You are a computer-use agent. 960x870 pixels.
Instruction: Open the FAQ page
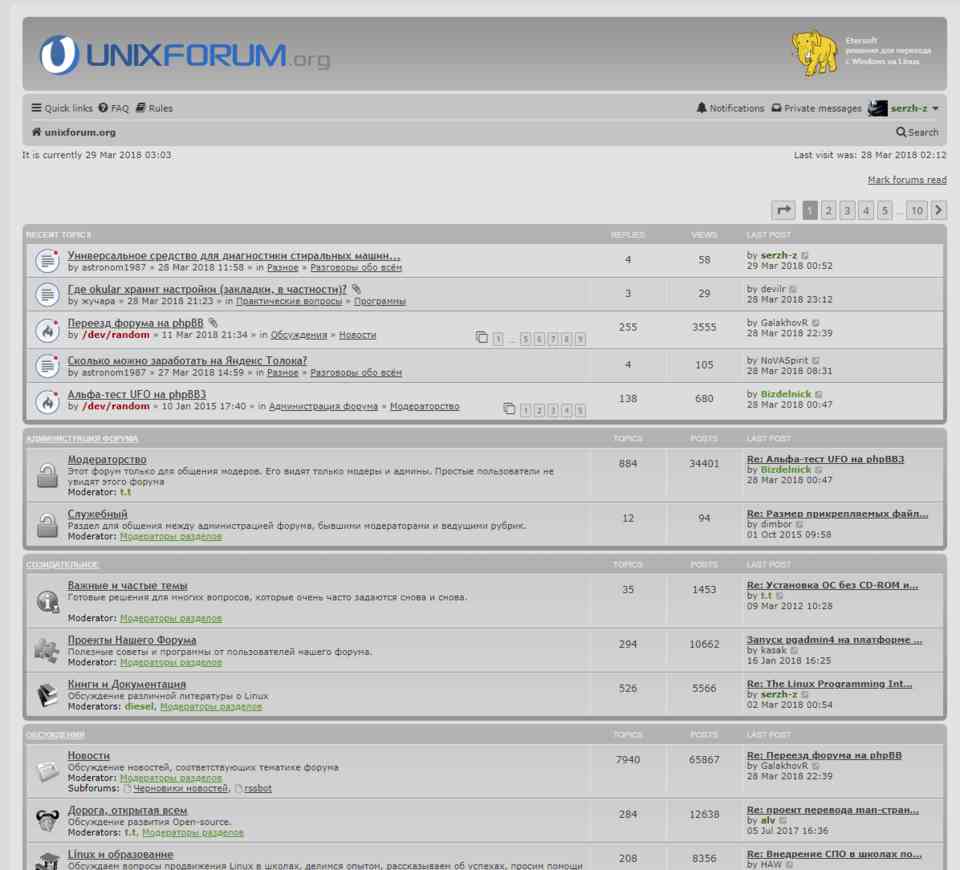(x=114, y=108)
